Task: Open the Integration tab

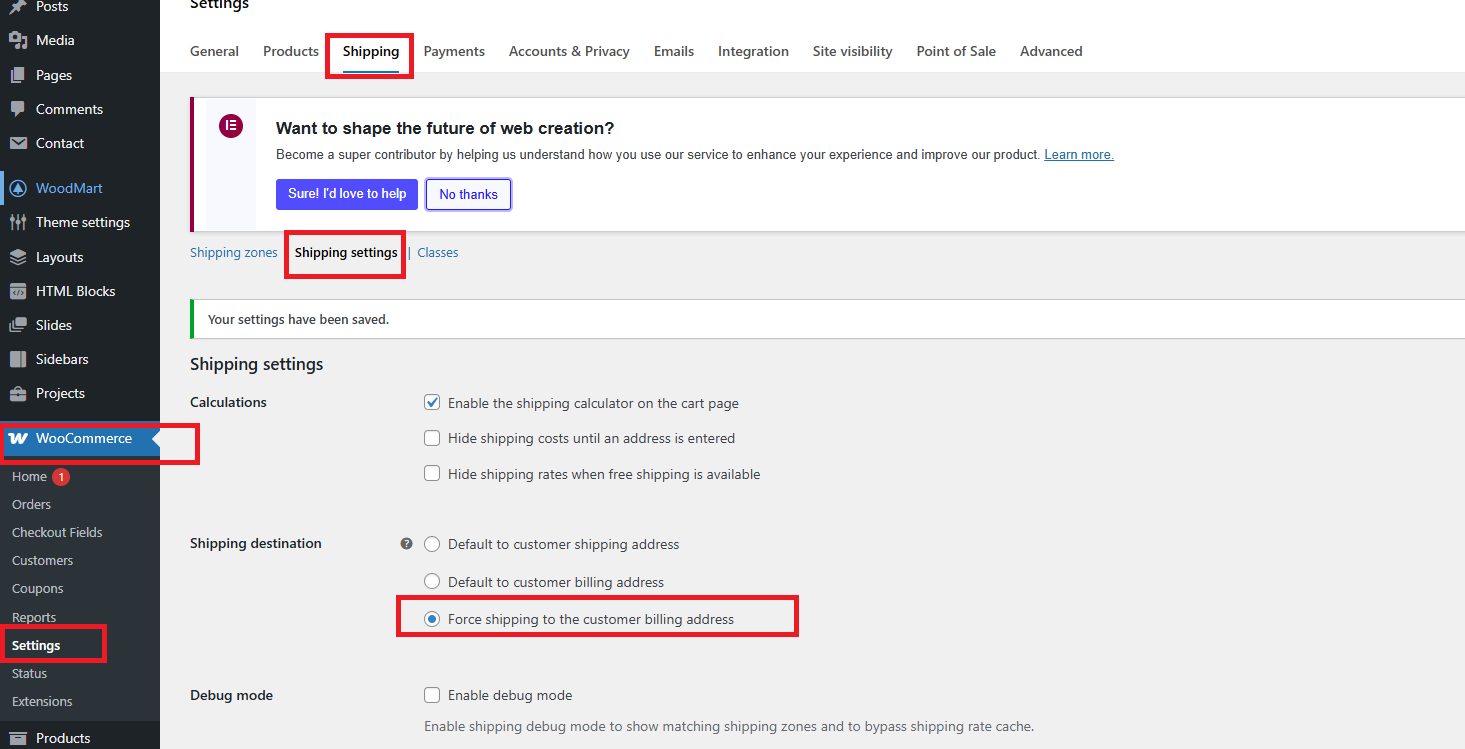Action: click(x=753, y=51)
